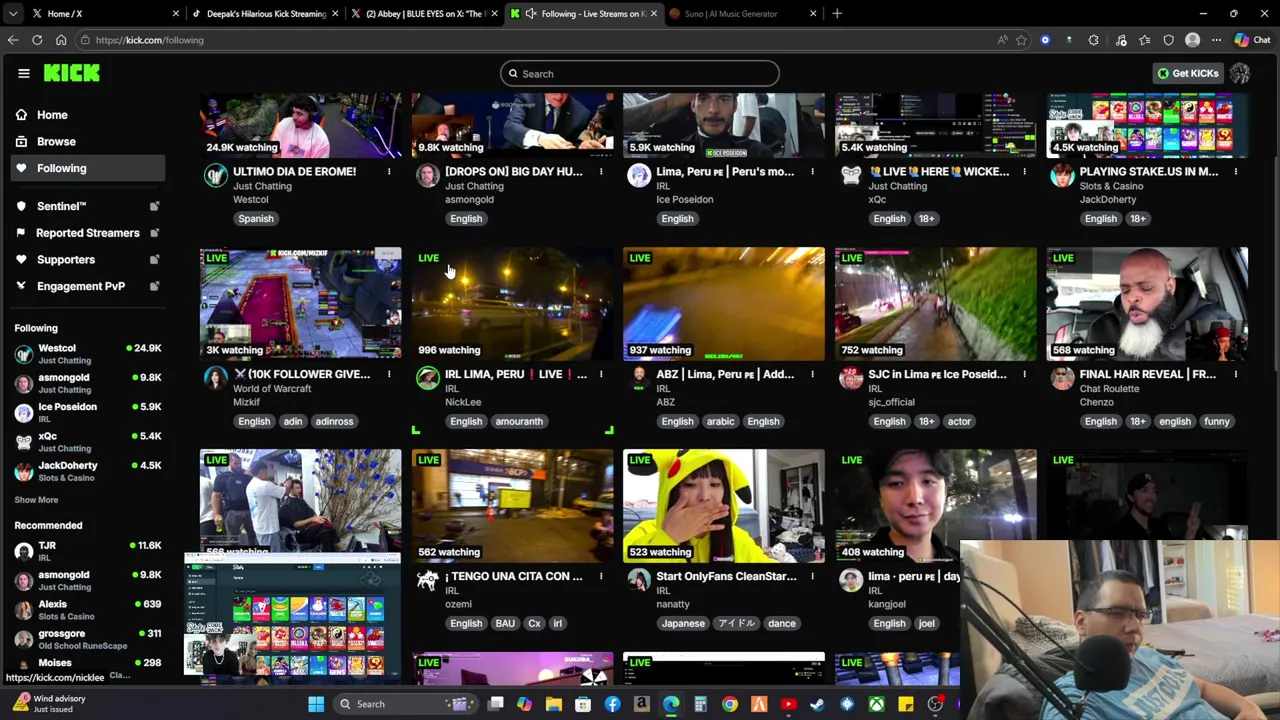This screenshot has width=1280, height=720.
Task: Switch to Suno AI Music Generator tab
Action: click(743, 14)
